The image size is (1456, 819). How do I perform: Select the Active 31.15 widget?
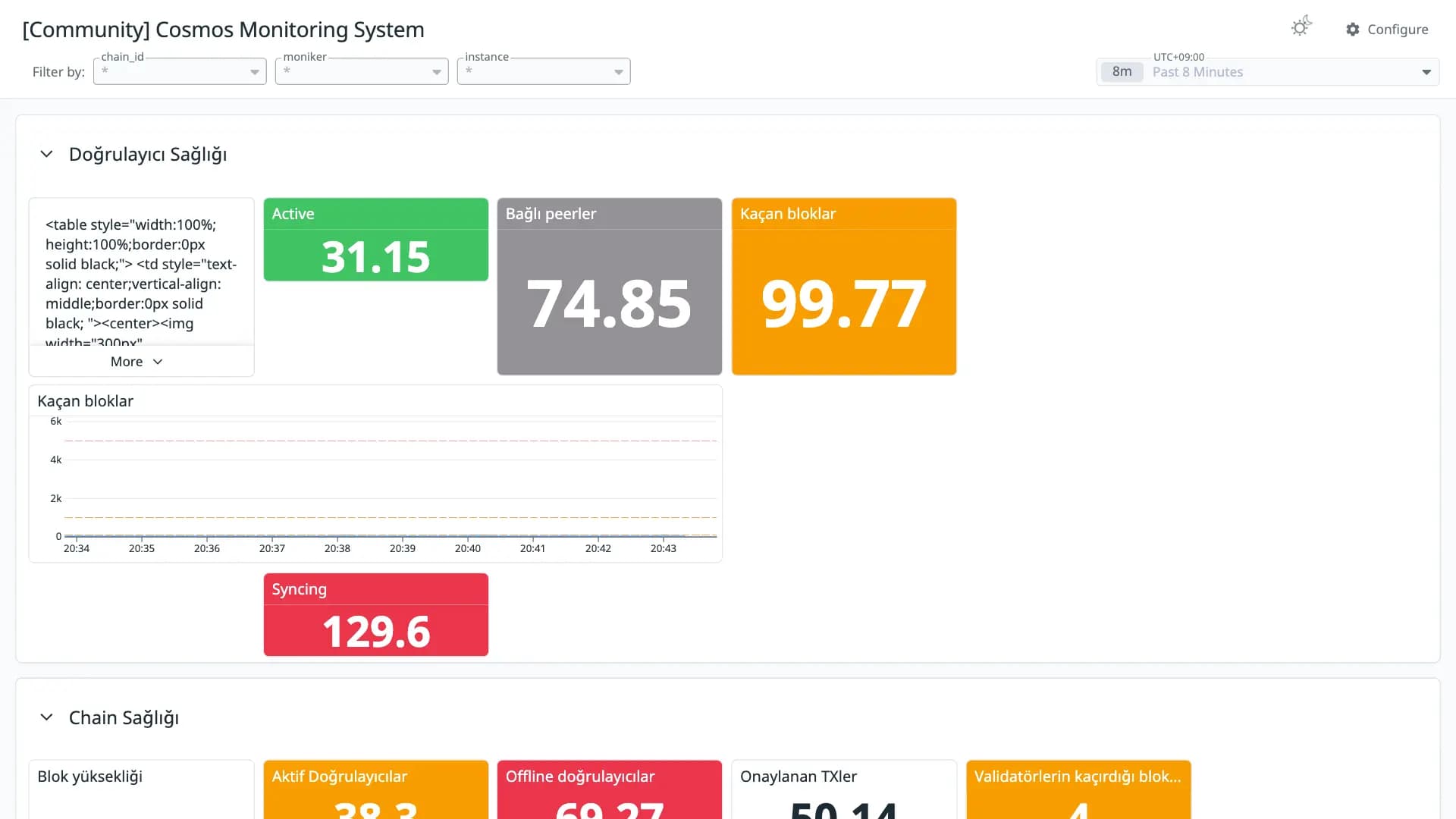pyautogui.click(x=376, y=240)
